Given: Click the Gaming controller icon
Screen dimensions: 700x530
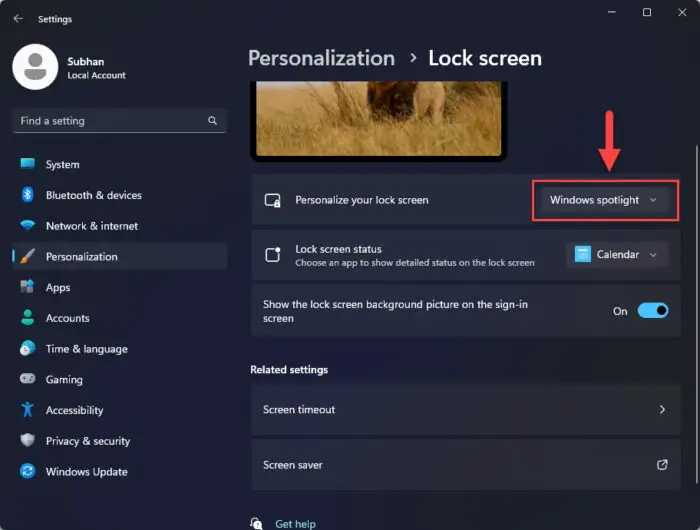Looking at the screenshot, I should [27, 380].
